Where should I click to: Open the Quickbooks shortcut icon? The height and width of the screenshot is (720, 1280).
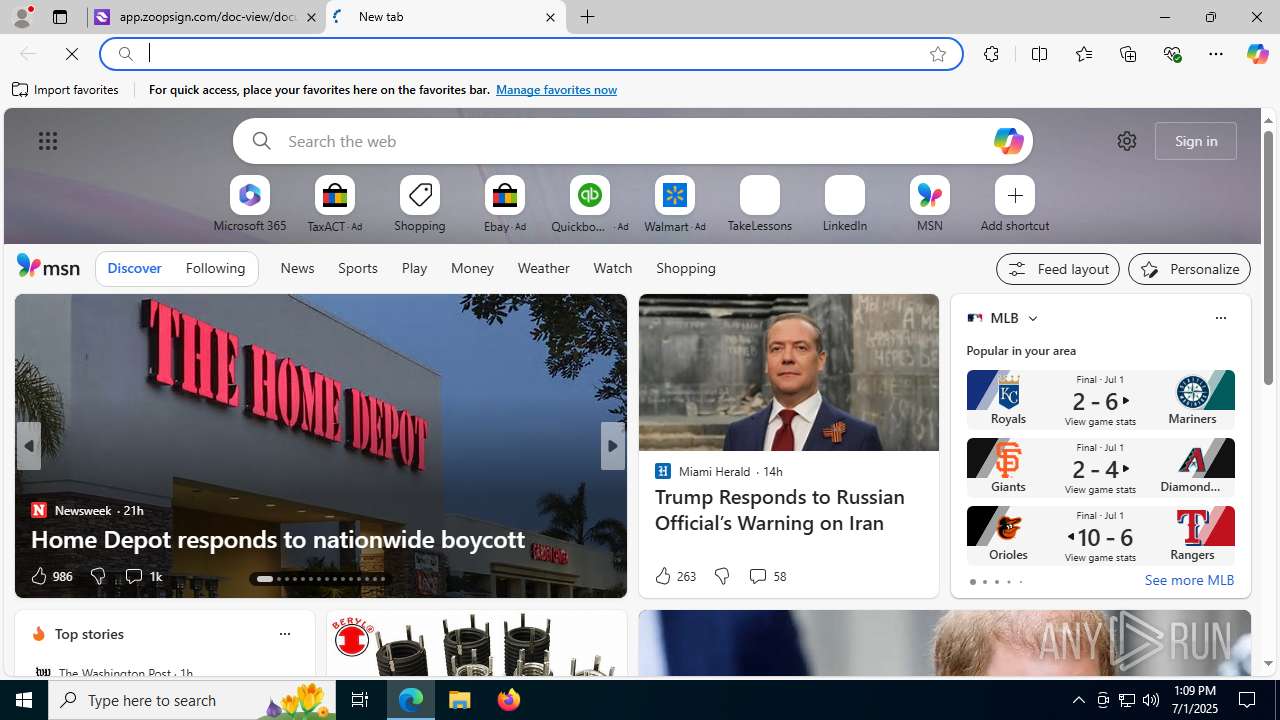pyautogui.click(x=590, y=195)
